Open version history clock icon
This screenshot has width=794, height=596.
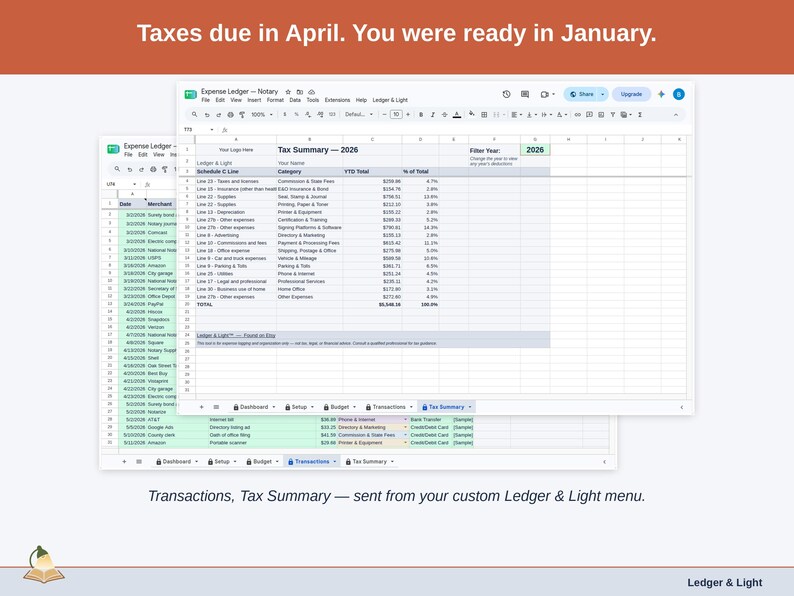506,94
